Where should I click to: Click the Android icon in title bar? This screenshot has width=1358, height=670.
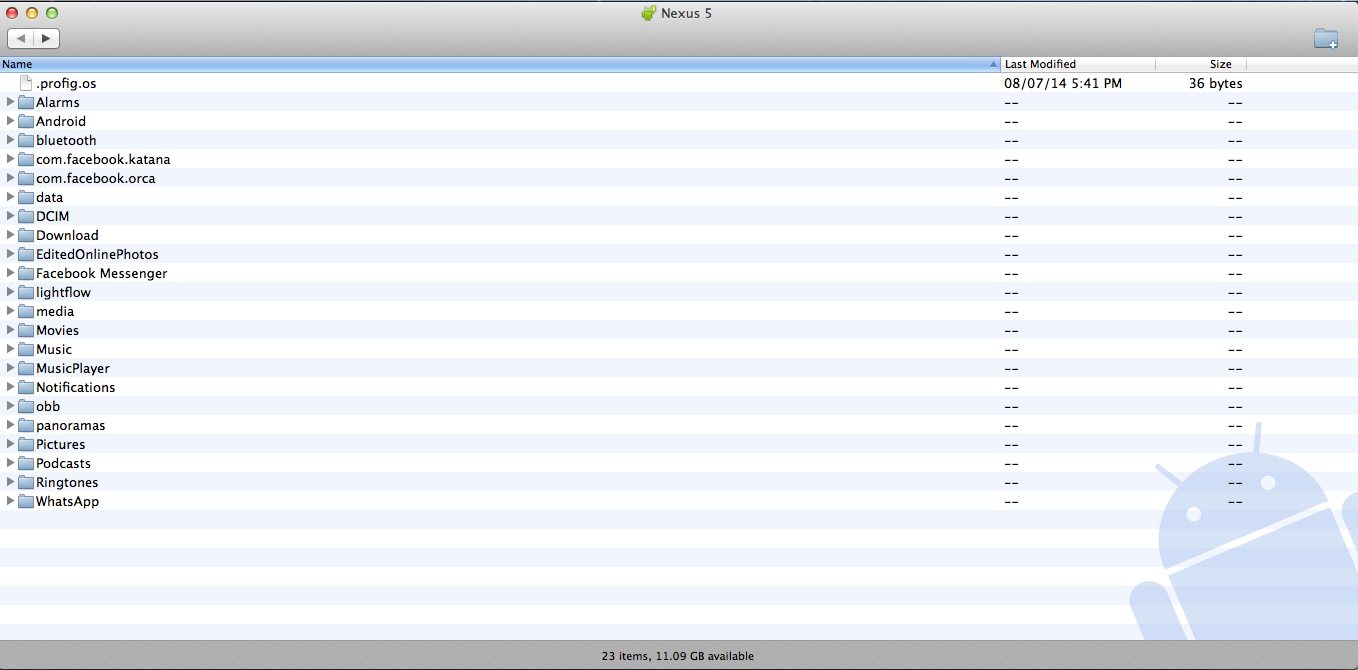648,13
